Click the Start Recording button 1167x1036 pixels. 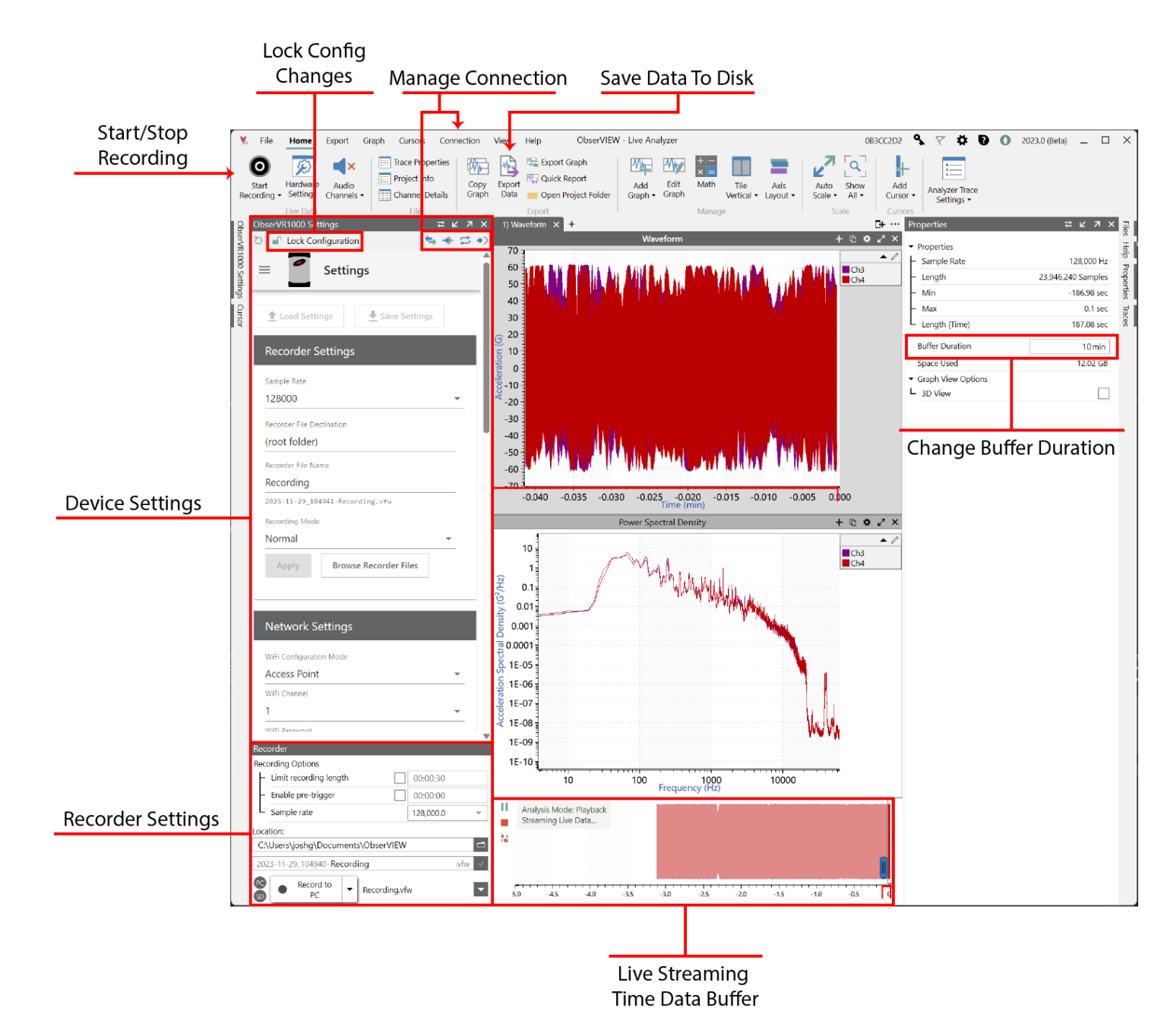[x=259, y=176]
